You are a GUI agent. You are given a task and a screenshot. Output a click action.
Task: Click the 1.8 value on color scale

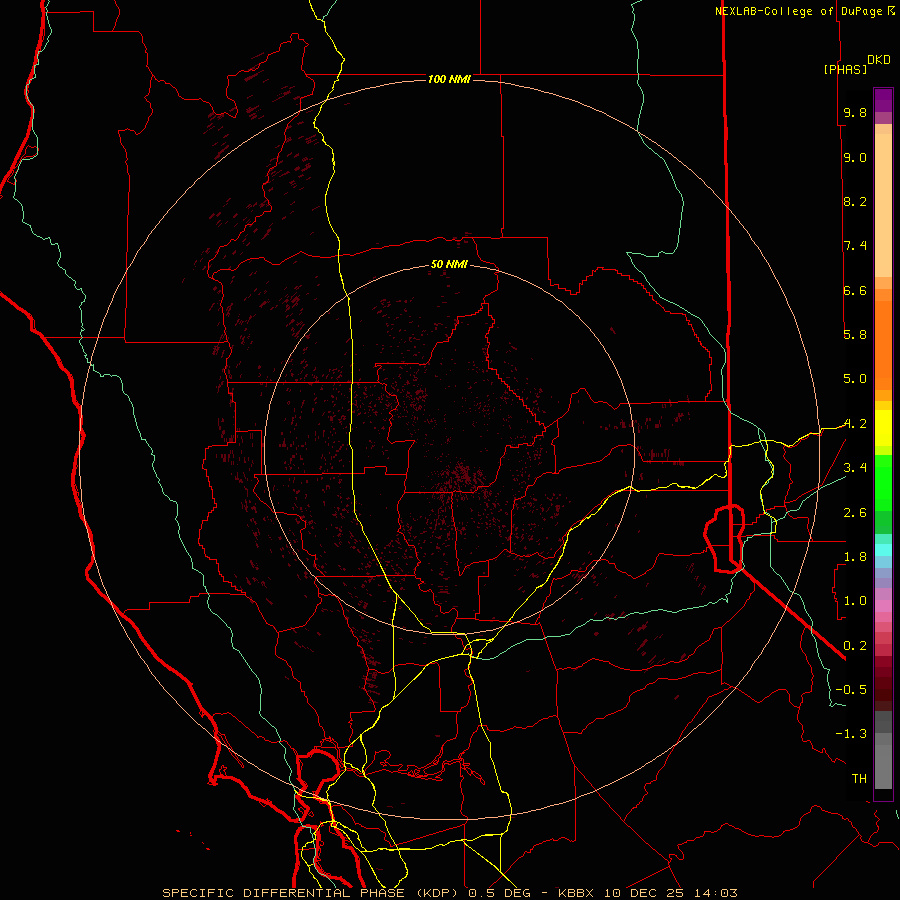pos(855,556)
